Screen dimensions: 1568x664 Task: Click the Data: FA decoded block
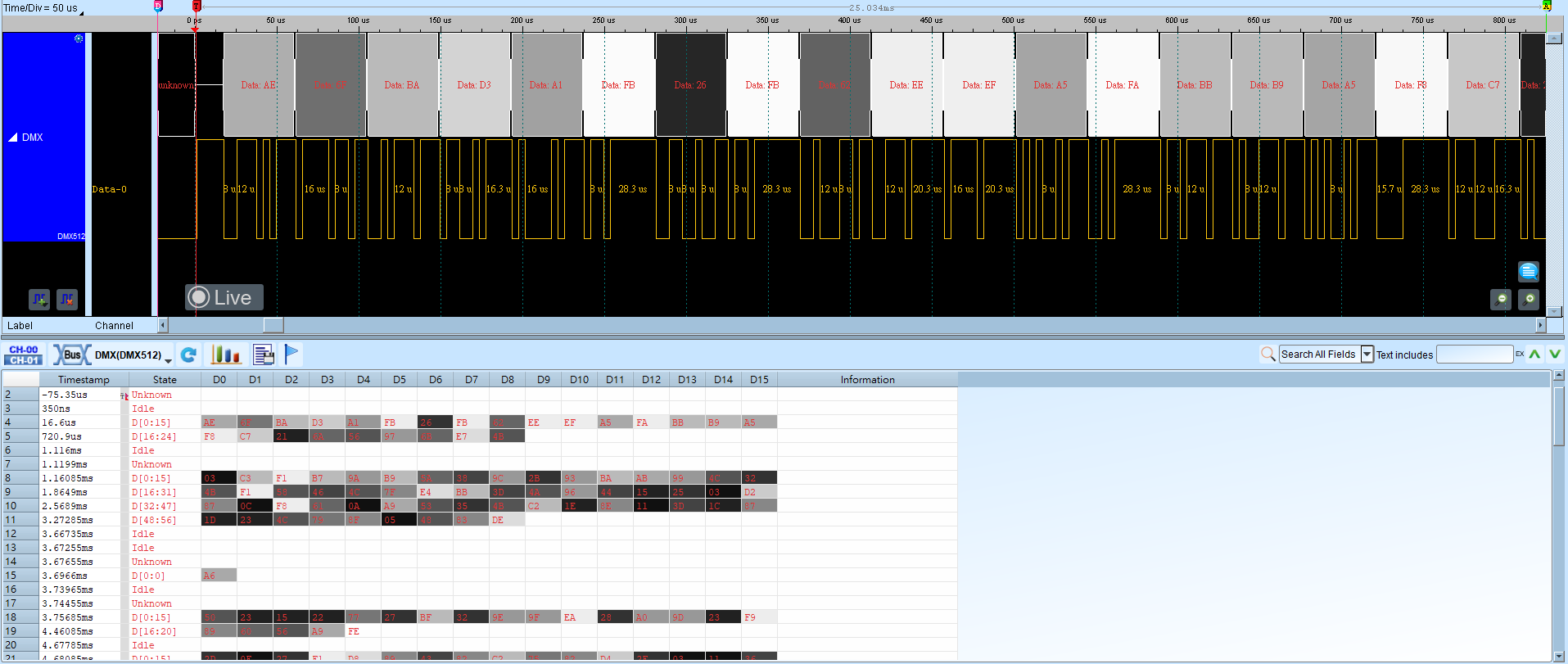click(x=1123, y=85)
